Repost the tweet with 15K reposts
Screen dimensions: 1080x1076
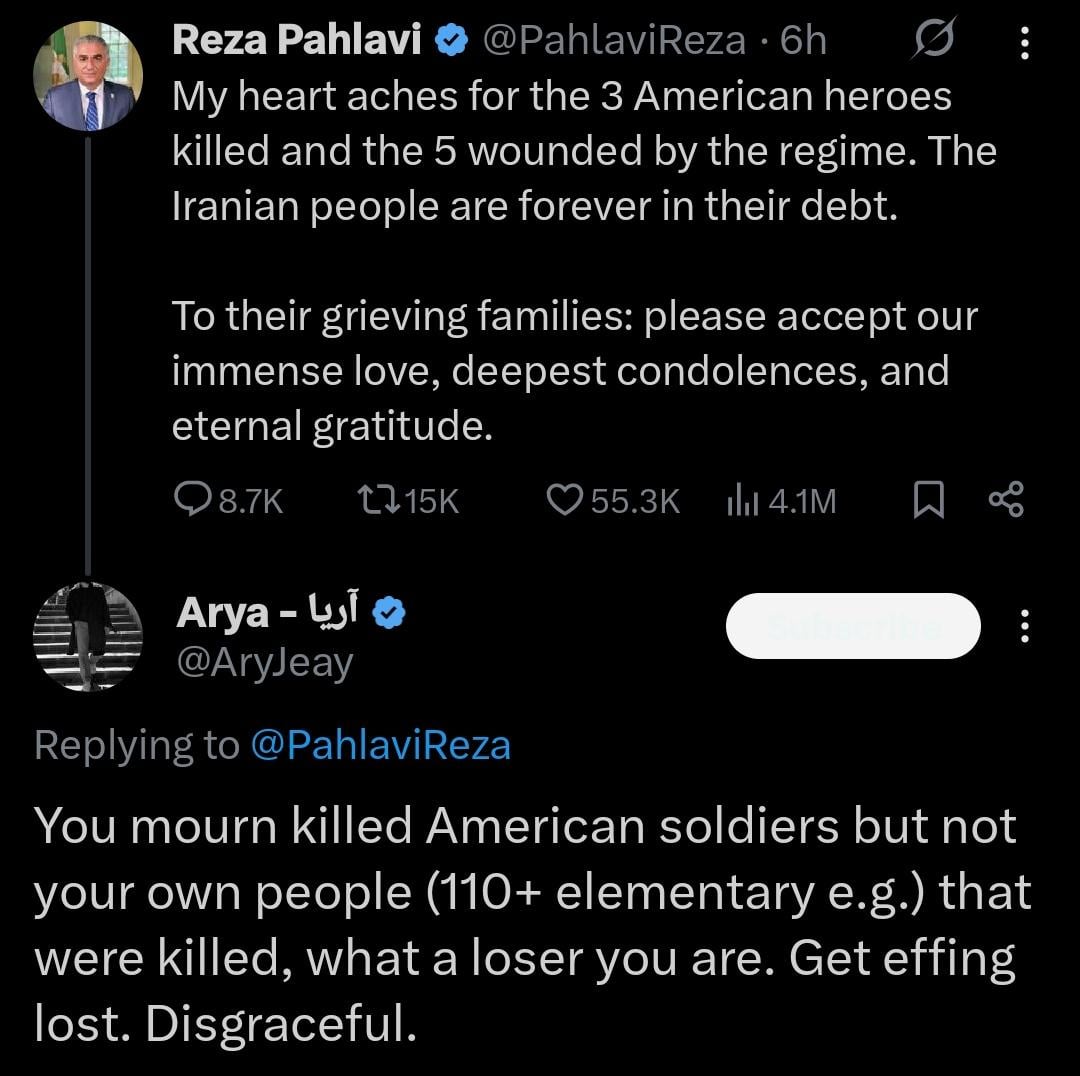(375, 500)
